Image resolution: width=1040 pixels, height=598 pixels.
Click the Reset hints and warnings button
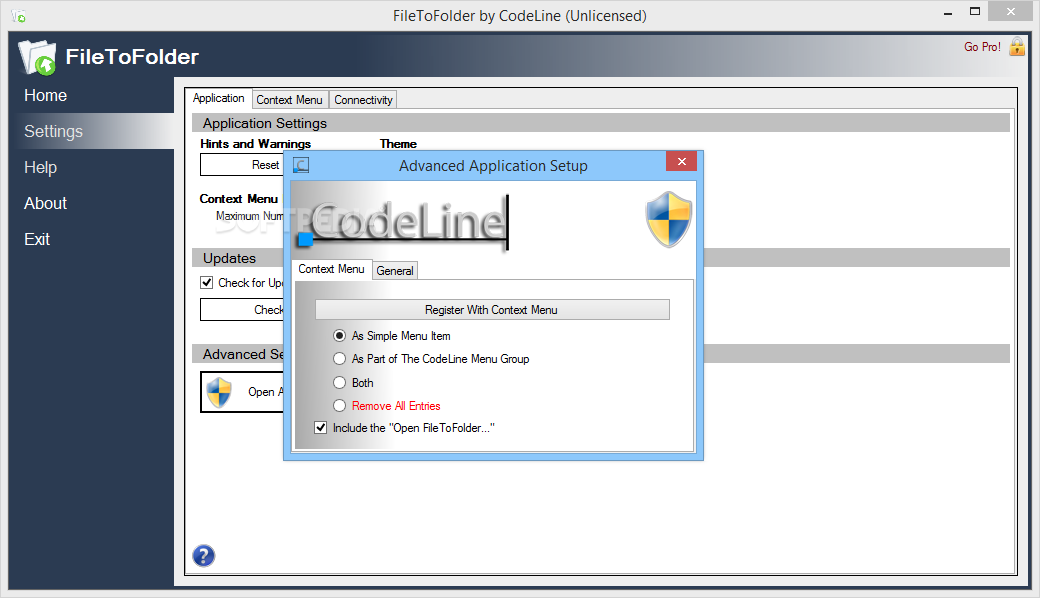pyautogui.click(x=242, y=165)
